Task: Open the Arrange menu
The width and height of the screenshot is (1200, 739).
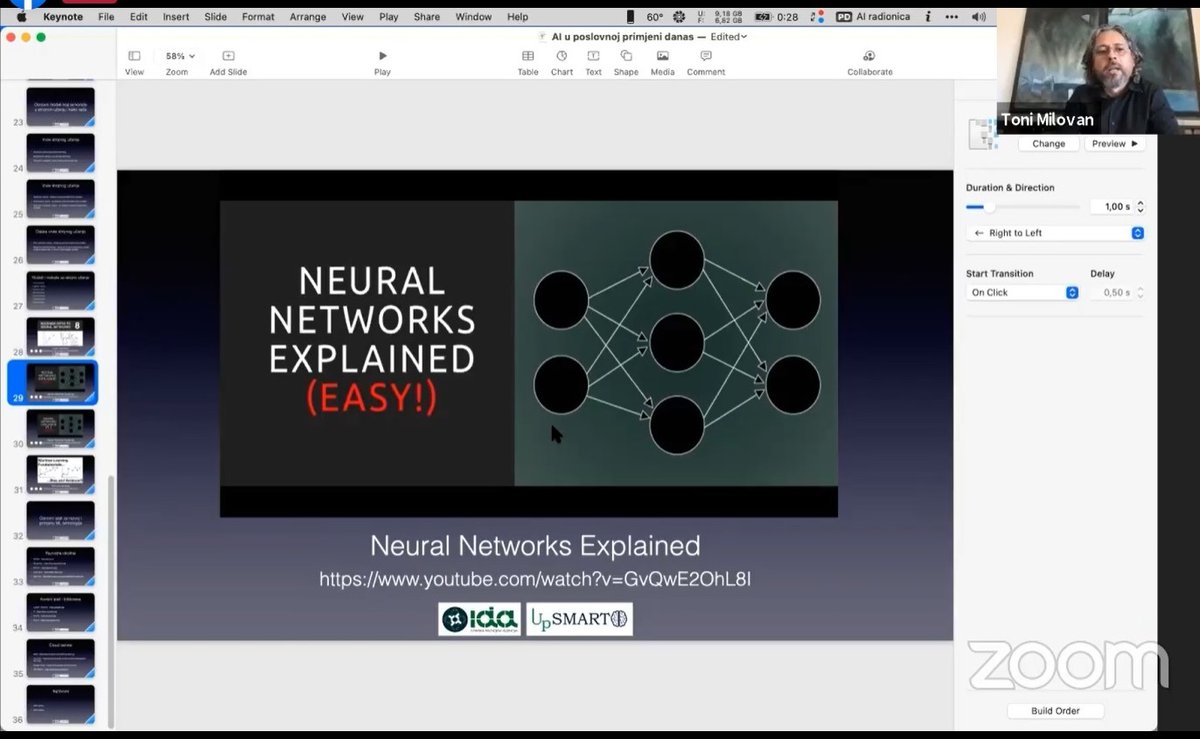Action: tap(307, 17)
